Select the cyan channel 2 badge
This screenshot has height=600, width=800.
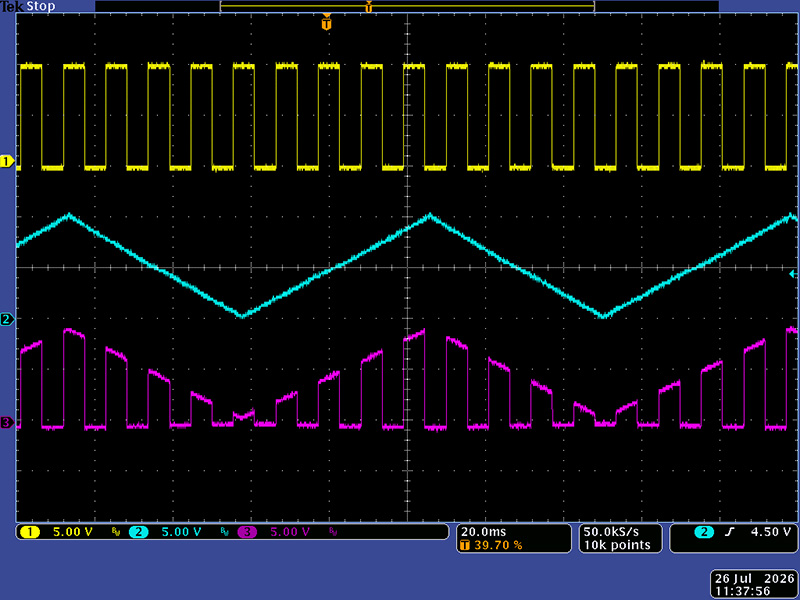(x=138, y=532)
